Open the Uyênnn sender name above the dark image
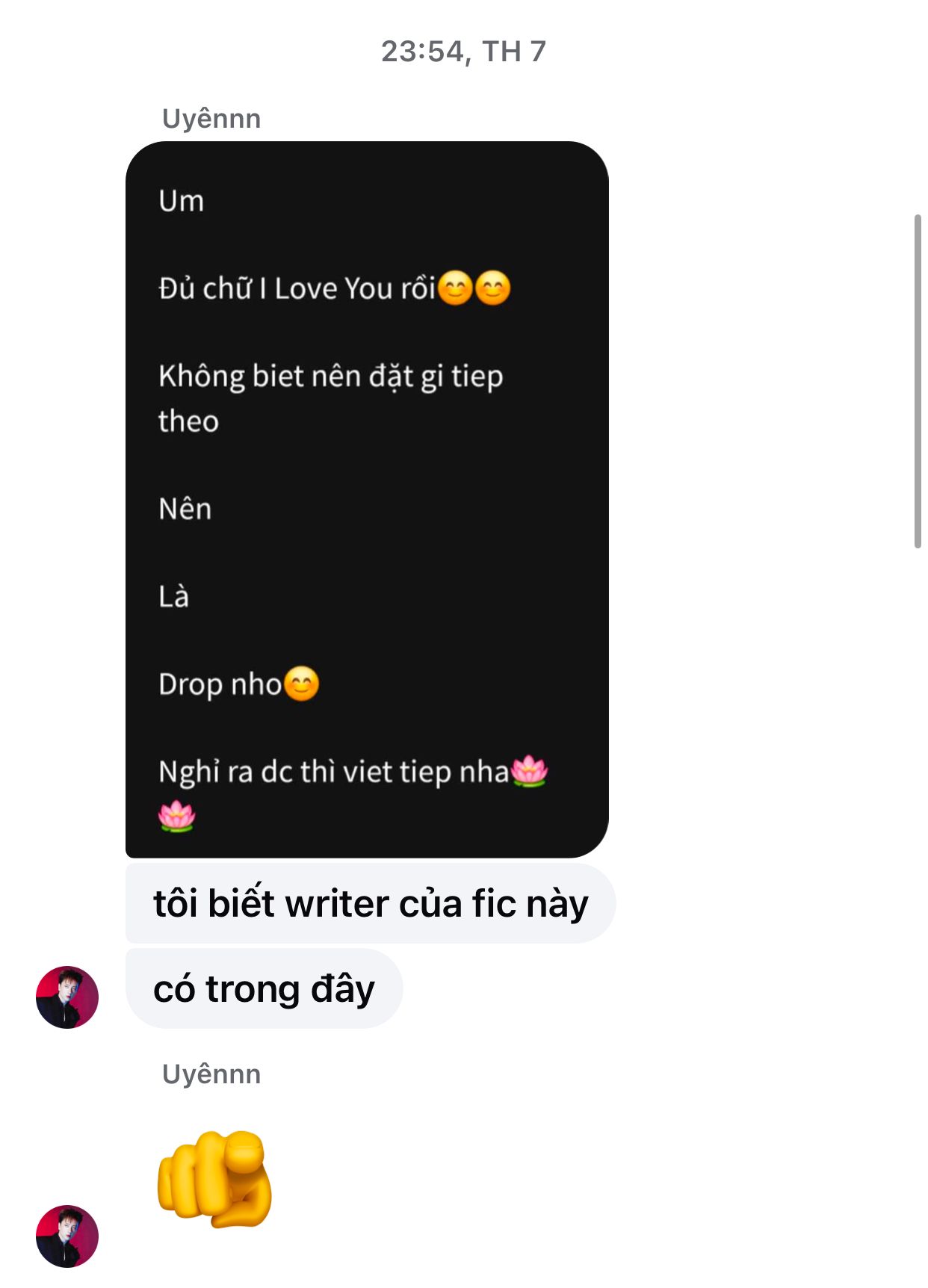 pos(211,118)
